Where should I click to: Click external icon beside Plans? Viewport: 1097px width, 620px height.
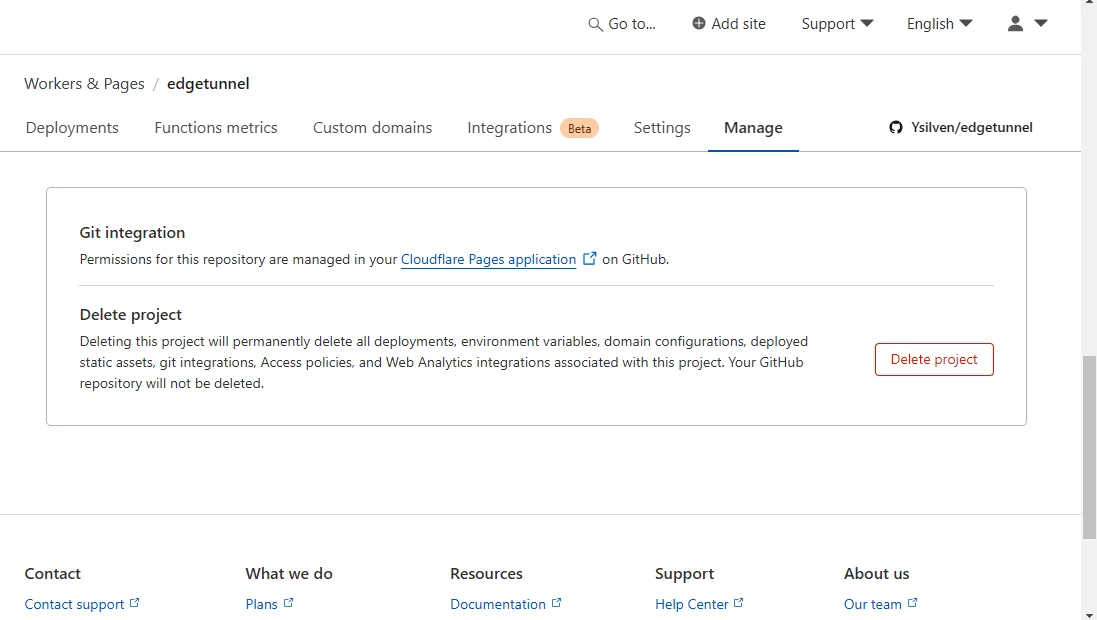(x=288, y=603)
